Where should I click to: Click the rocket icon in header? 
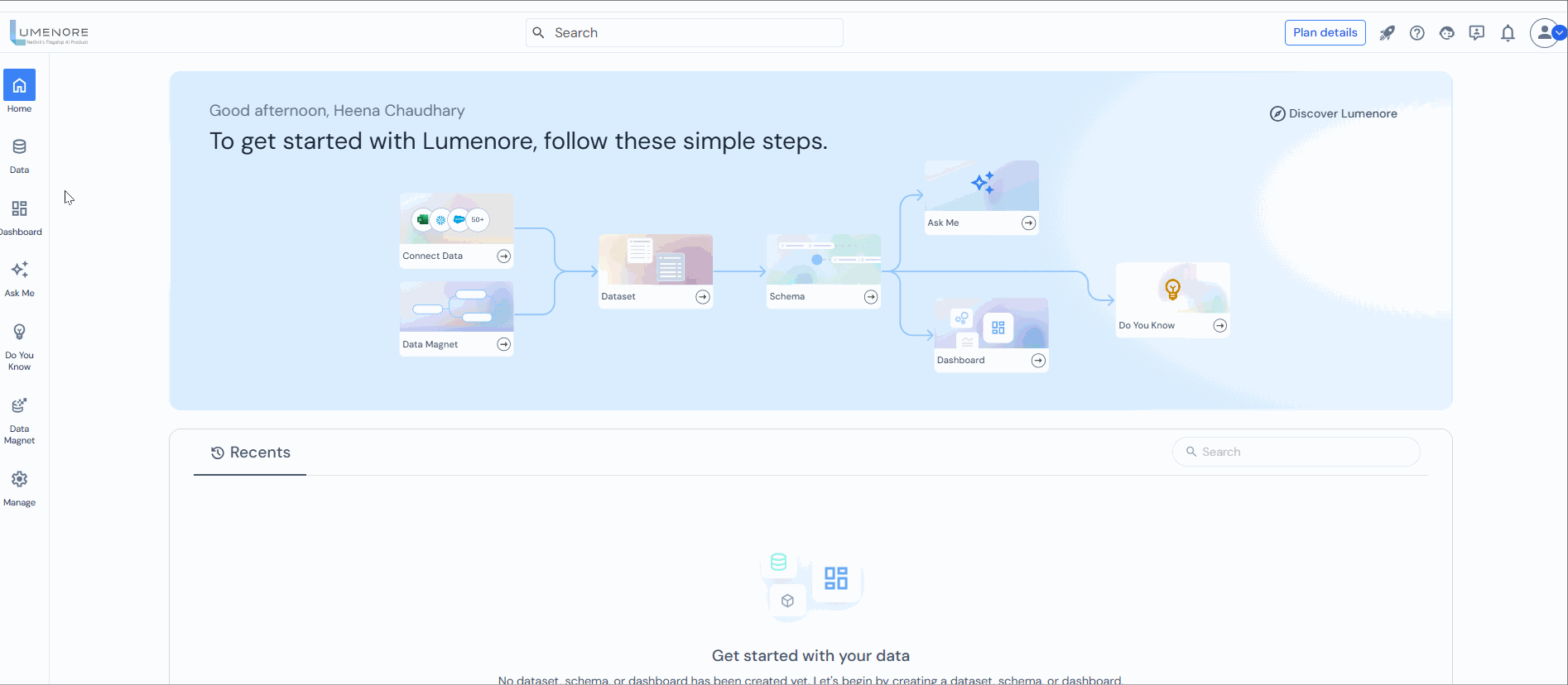point(1387,33)
